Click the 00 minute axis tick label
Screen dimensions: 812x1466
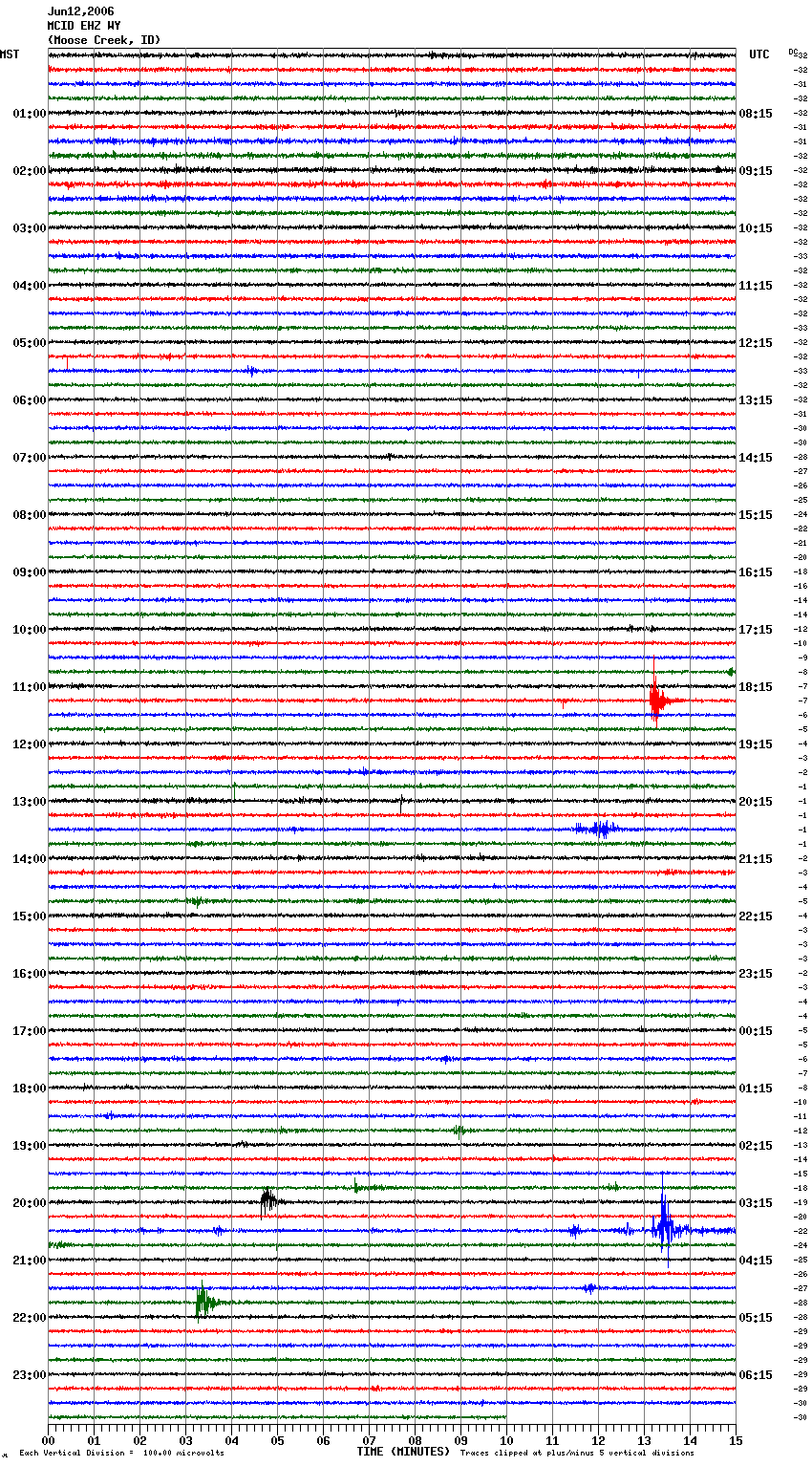pos(49,1440)
